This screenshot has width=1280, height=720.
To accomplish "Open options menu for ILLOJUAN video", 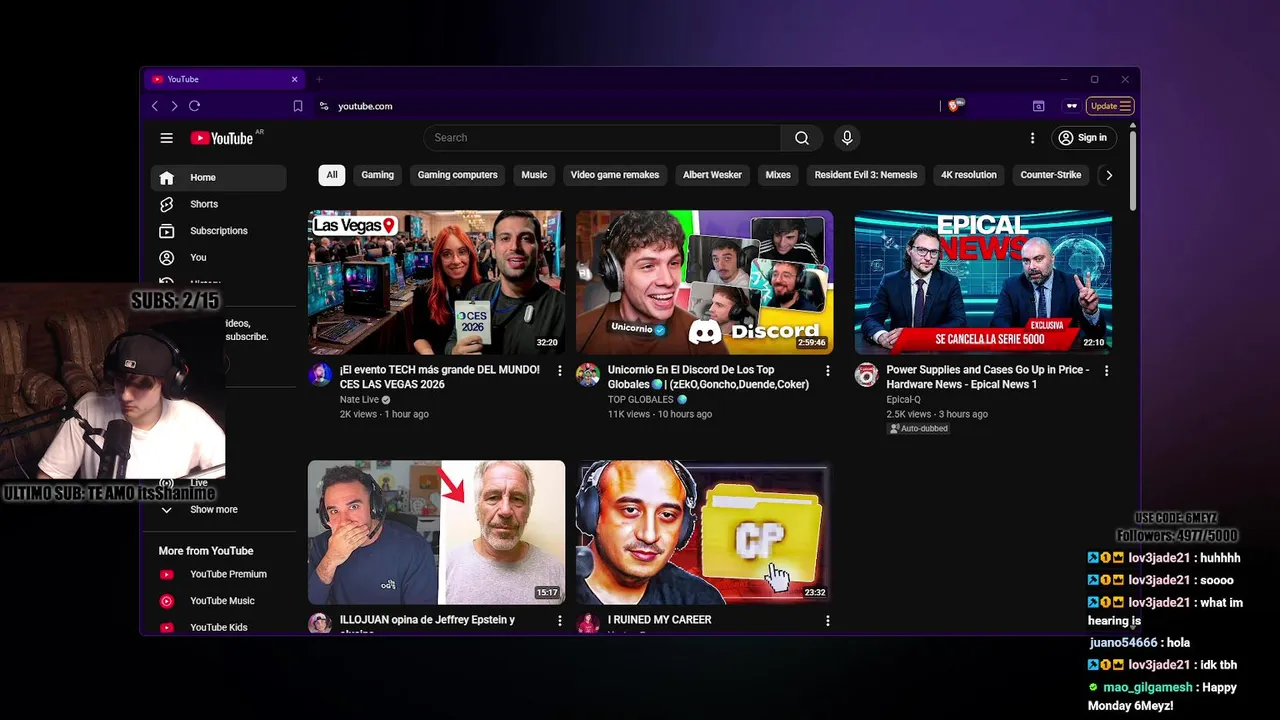I will pyautogui.click(x=559, y=621).
